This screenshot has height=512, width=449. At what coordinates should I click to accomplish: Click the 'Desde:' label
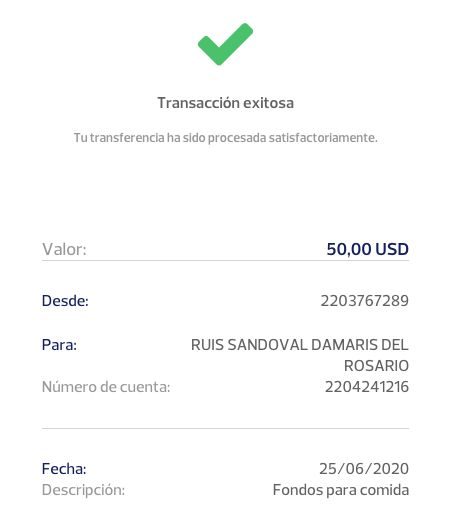(65, 301)
